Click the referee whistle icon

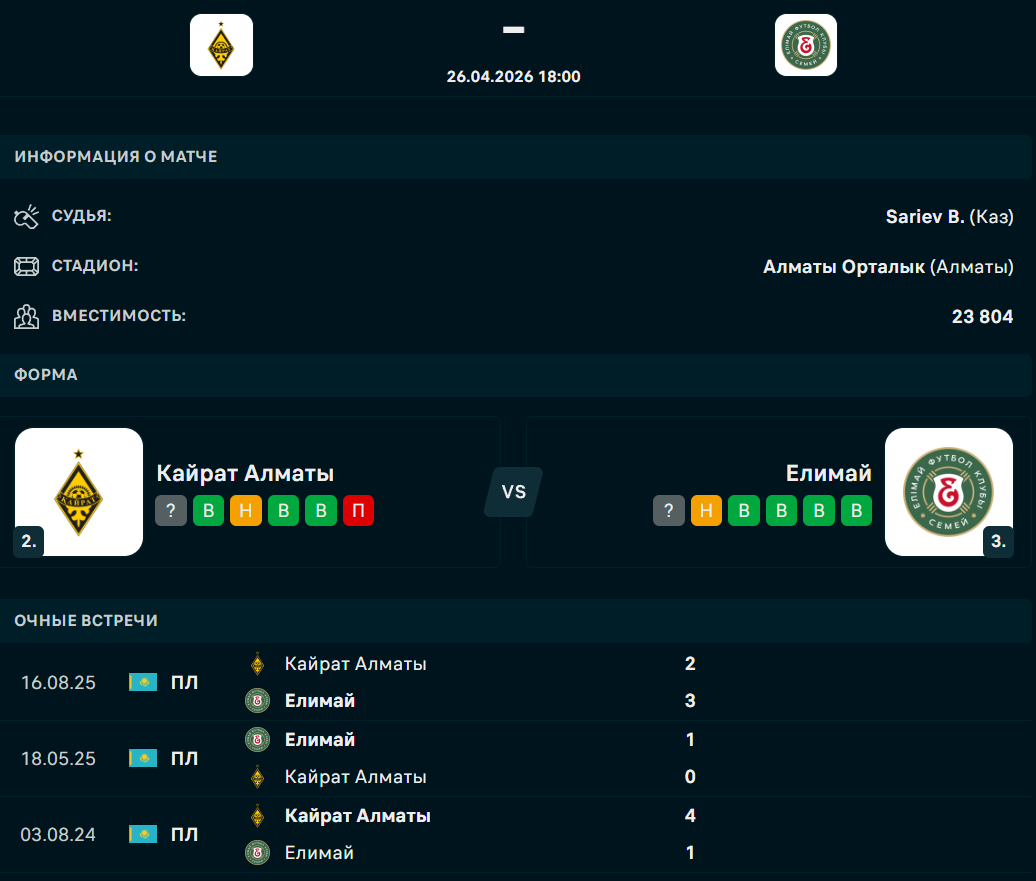[26, 216]
